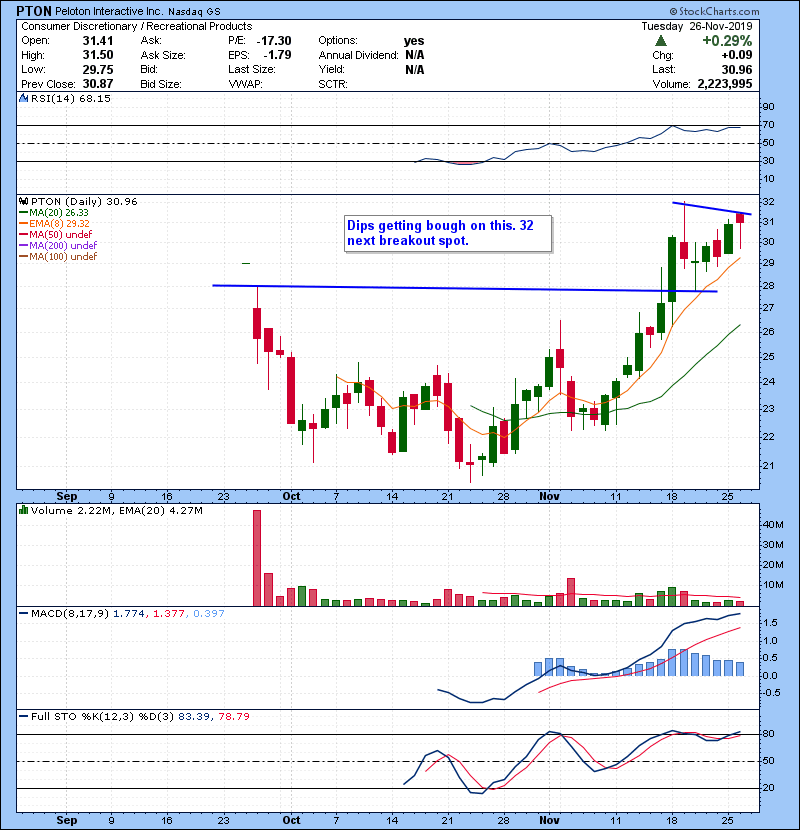Click the Dips getting bough annotation box
Image resolution: width=800 pixels, height=830 pixels.
point(448,233)
